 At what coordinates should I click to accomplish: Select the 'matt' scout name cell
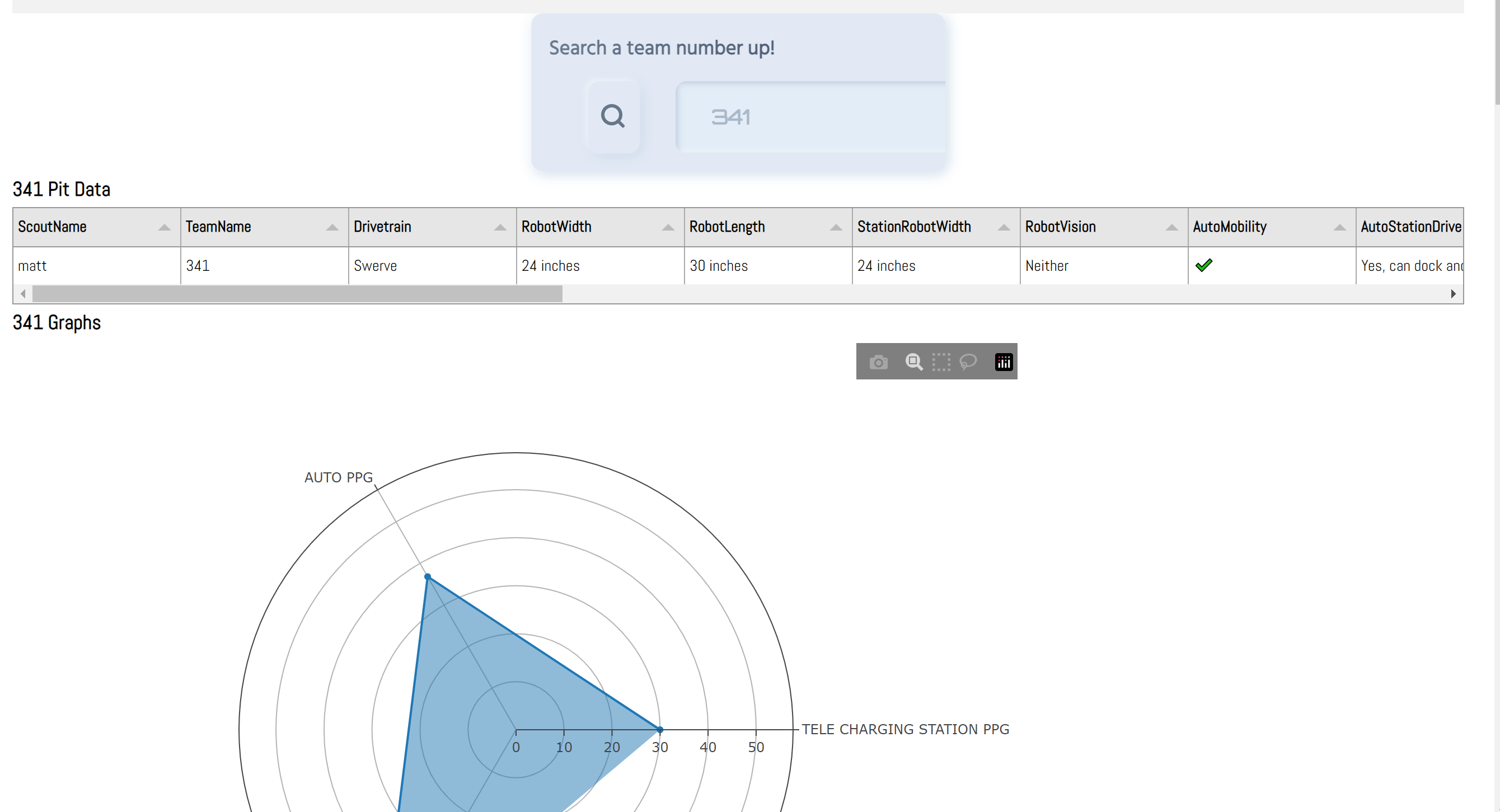point(97,266)
